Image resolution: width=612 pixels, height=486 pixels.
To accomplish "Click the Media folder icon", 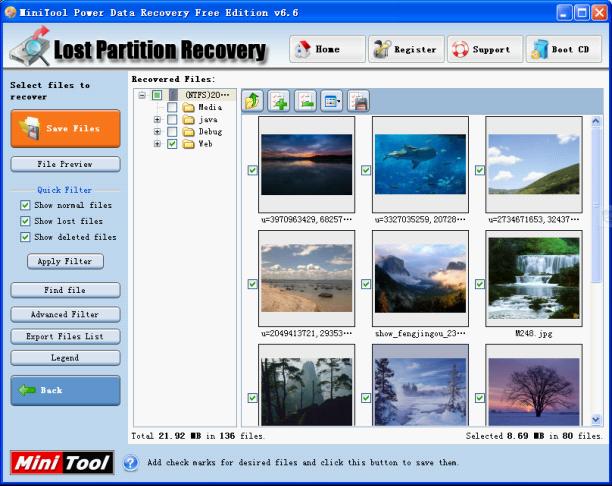I will [x=189, y=107].
